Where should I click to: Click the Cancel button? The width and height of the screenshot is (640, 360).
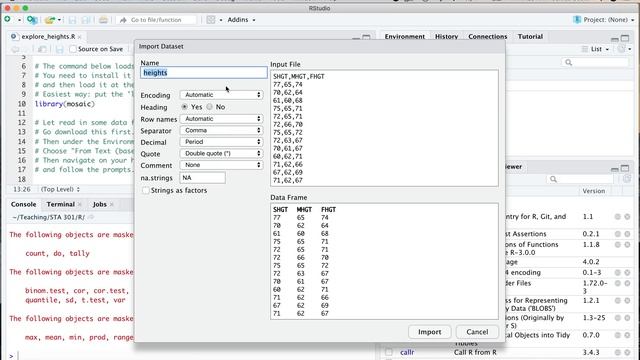(x=477, y=332)
